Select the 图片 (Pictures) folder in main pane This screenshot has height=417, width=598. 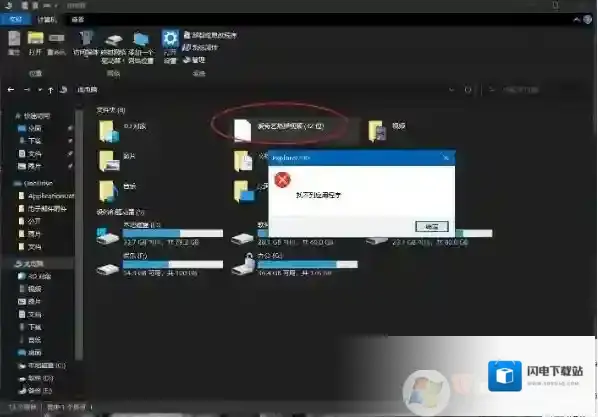pos(117,161)
